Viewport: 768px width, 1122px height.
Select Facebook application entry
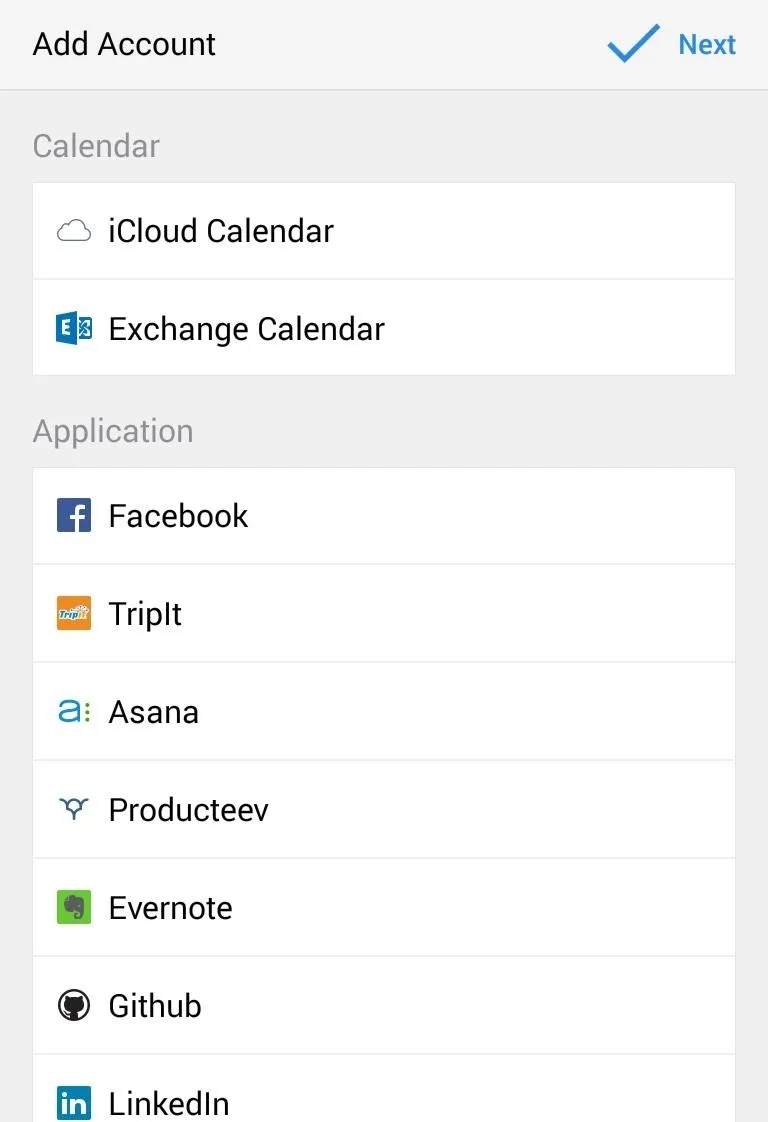click(384, 516)
